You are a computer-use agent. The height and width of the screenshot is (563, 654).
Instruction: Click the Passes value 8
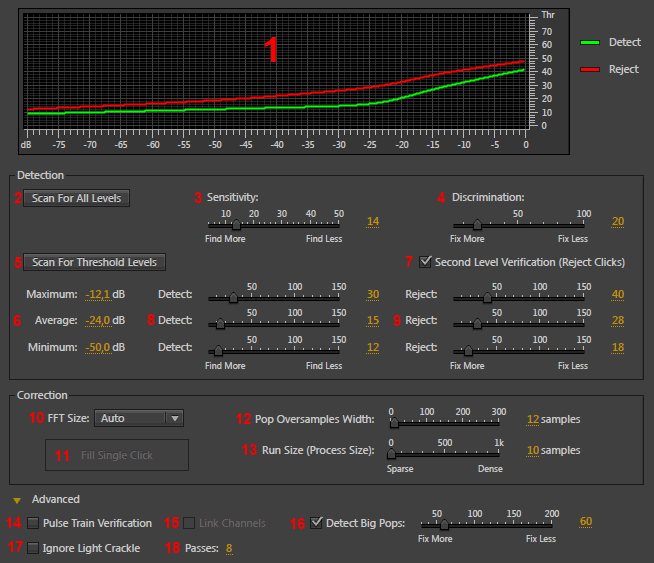[x=229, y=548]
